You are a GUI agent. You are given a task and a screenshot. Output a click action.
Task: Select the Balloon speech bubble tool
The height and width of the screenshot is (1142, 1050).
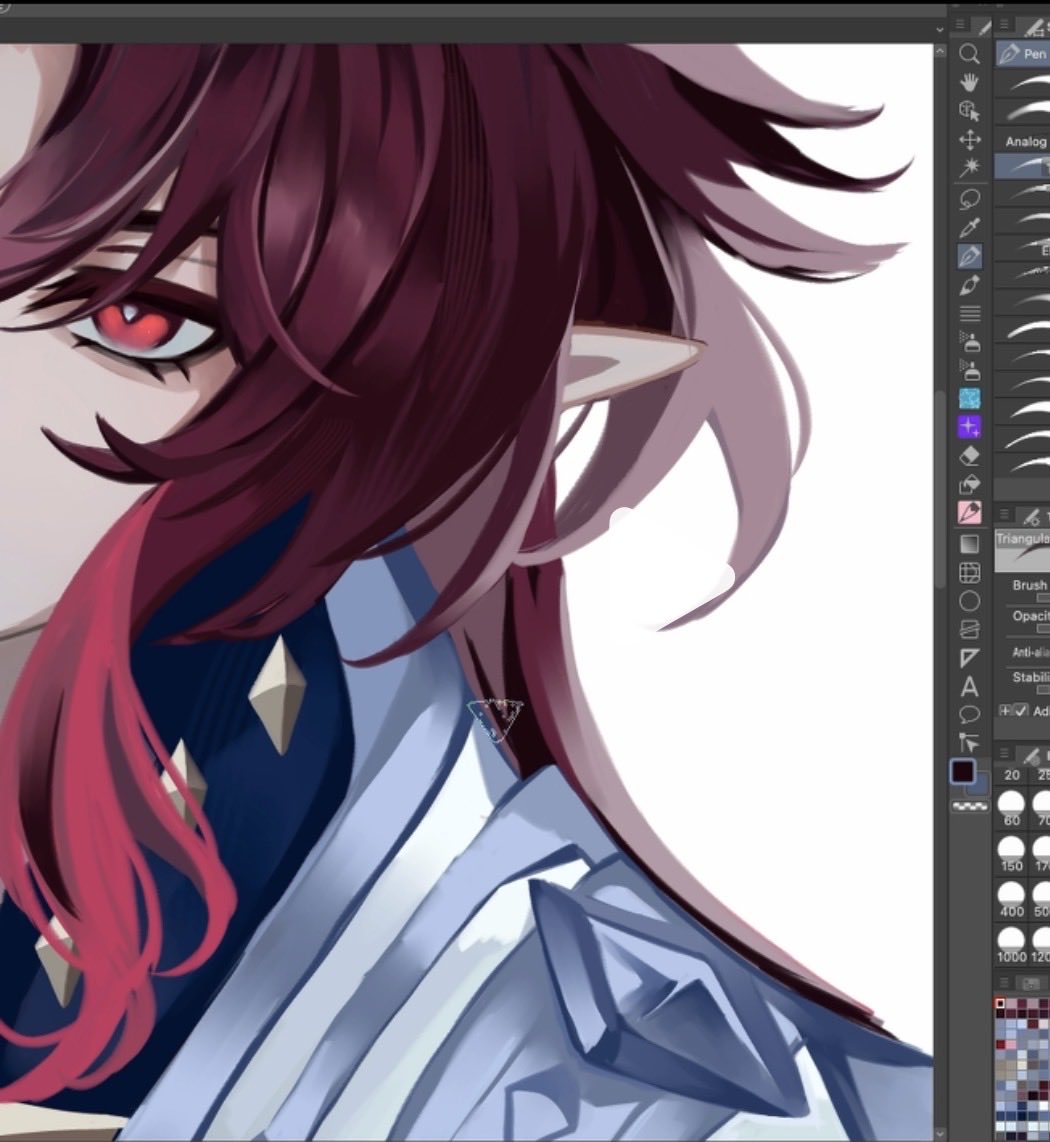969,714
